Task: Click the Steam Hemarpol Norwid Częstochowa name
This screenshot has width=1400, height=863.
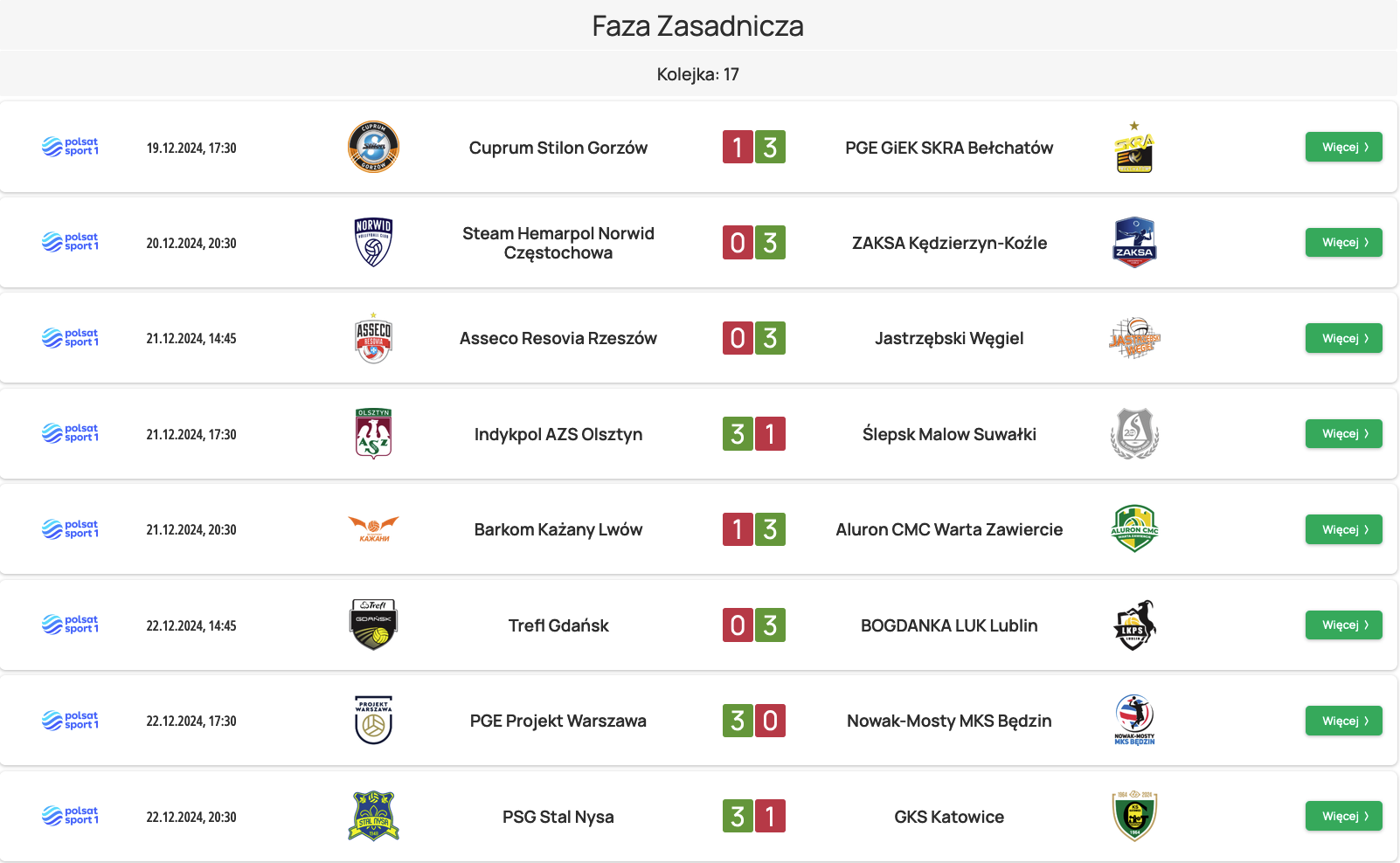Action: (558, 243)
